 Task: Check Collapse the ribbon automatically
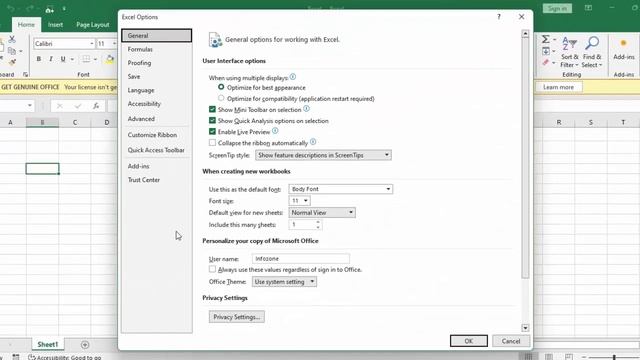(212, 142)
